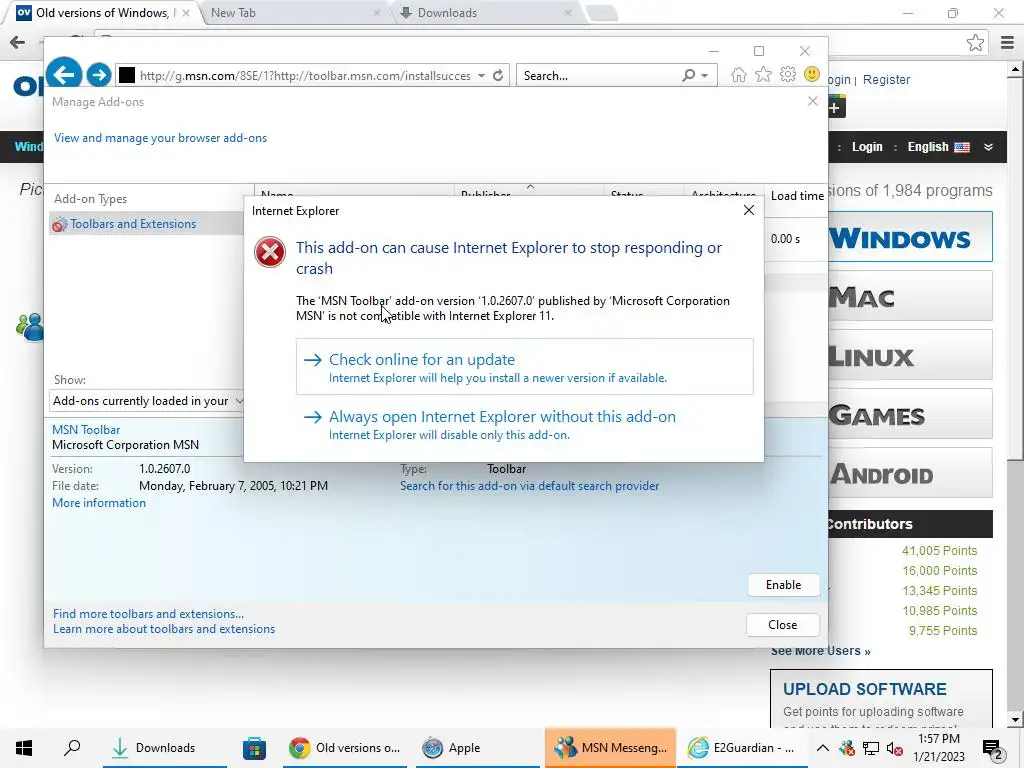Open Learn more about toolbars and extensions
This screenshot has height=768, width=1024.
click(164, 629)
